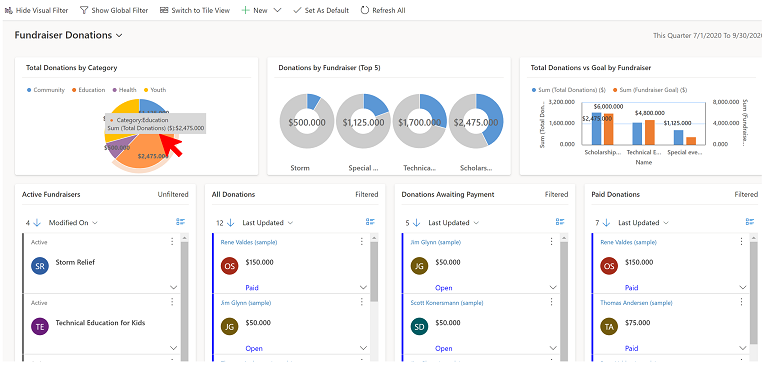Expand Rene Valdes card in All Donations
The image size is (781, 371).
coord(364,287)
